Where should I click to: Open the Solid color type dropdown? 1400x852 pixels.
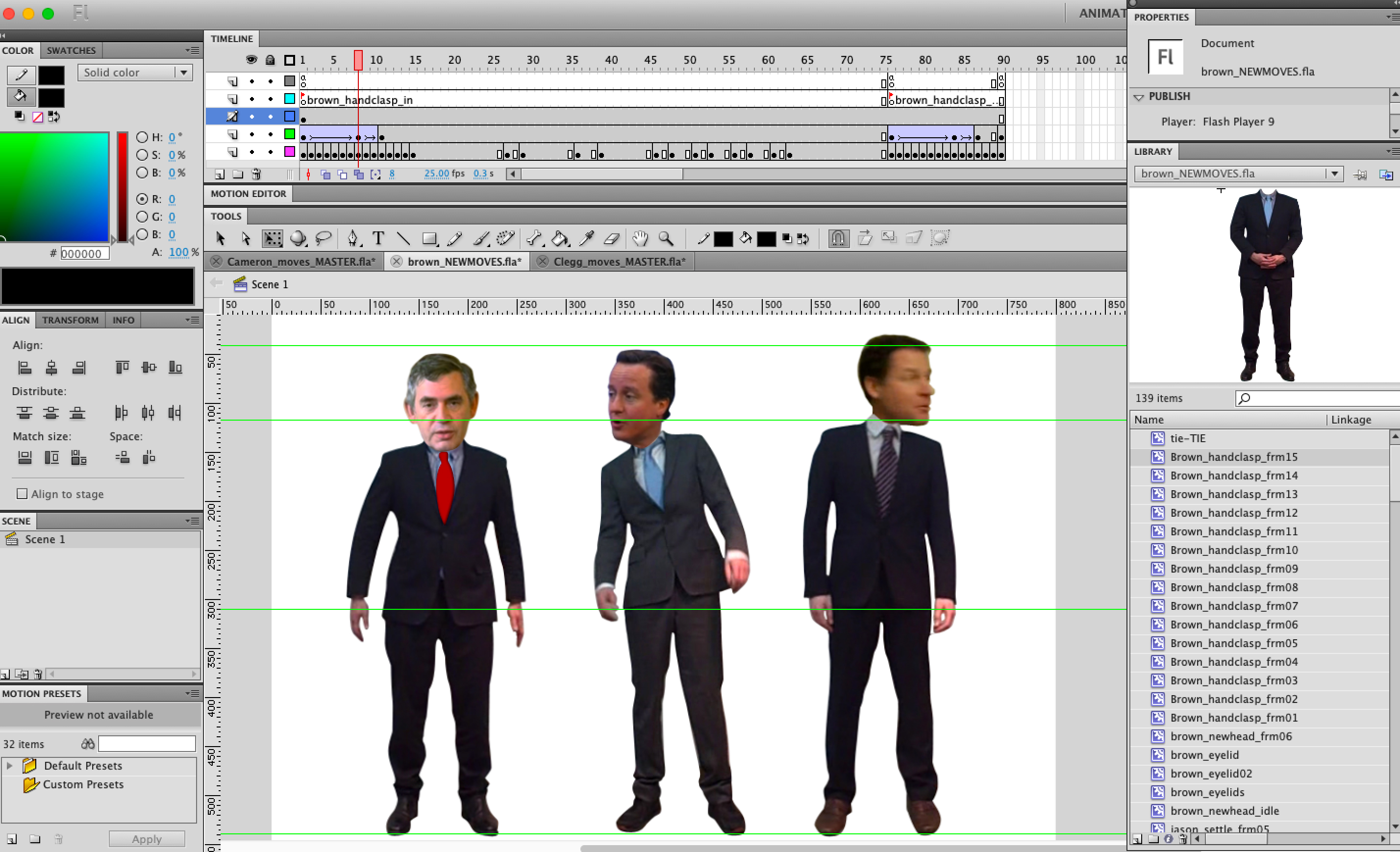[x=135, y=72]
